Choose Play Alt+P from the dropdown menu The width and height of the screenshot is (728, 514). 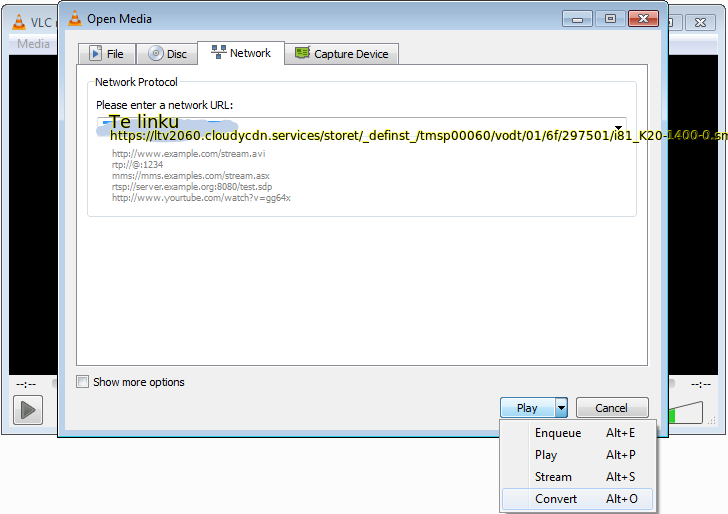tap(578, 455)
